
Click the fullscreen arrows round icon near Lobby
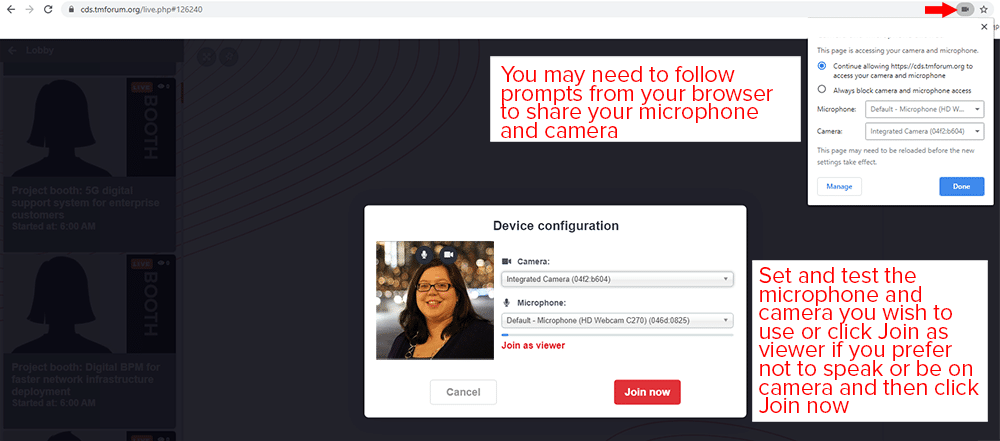coord(206,57)
